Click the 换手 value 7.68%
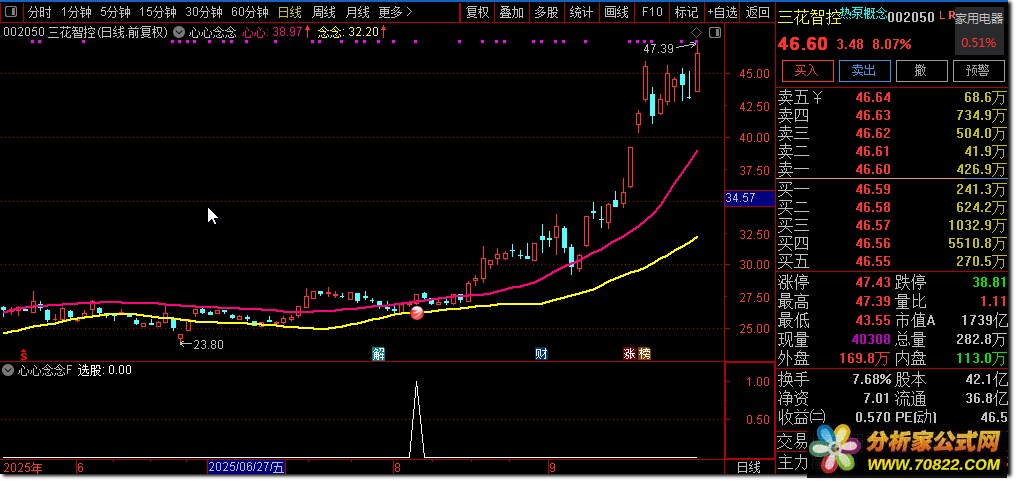Image resolution: width=1017 pixels, height=481 pixels. pyautogui.click(x=871, y=379)
